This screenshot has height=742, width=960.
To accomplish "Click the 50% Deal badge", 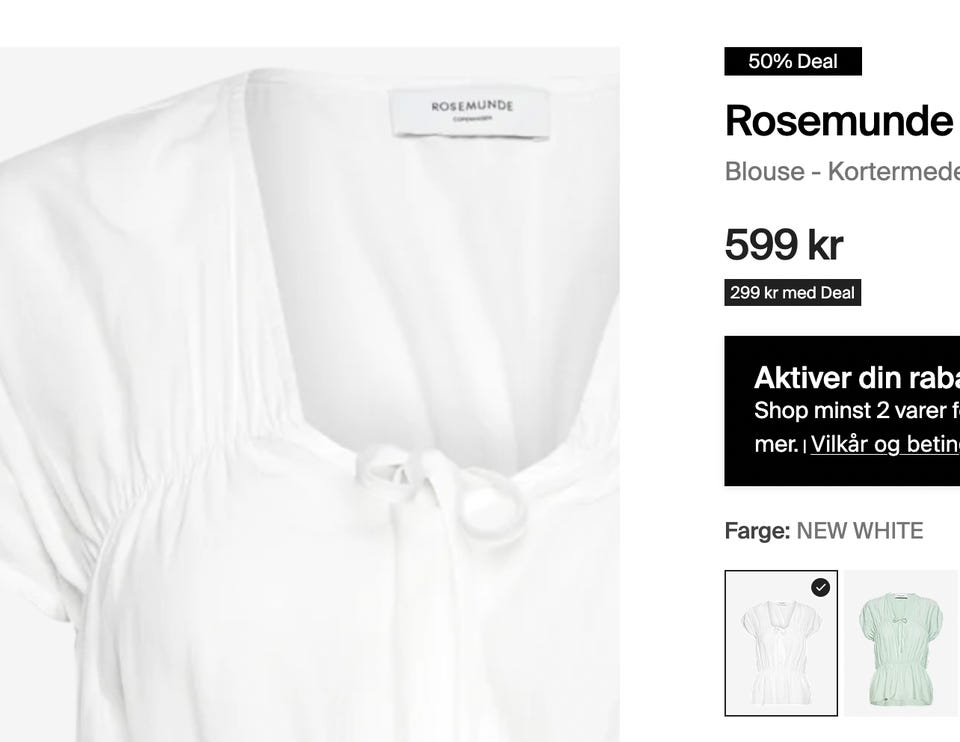I will [x=793, y=61].
